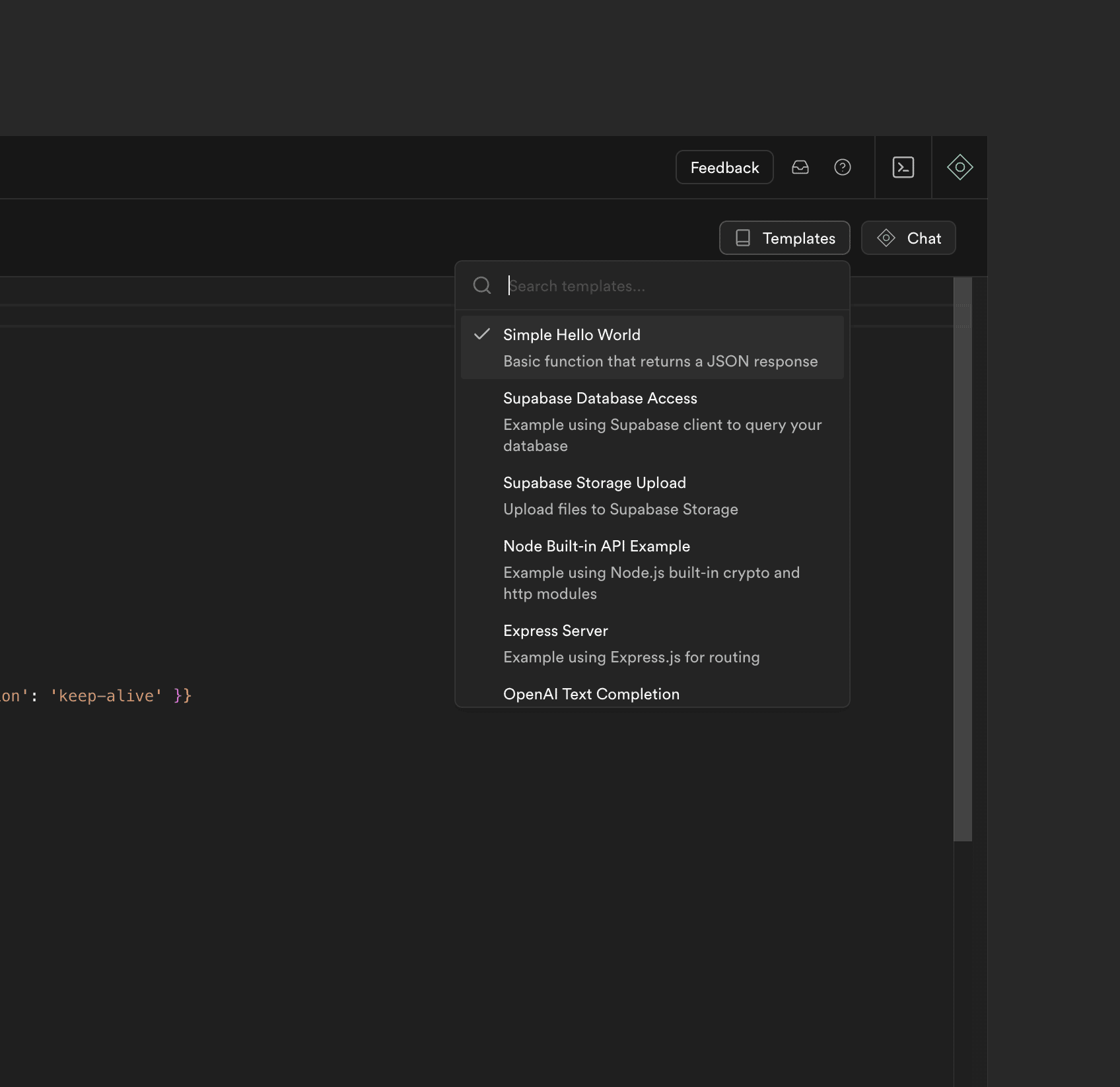Click the 'keep-alive' string in code
Screen dimensions: 1120x1087
[x=106, y=695]
